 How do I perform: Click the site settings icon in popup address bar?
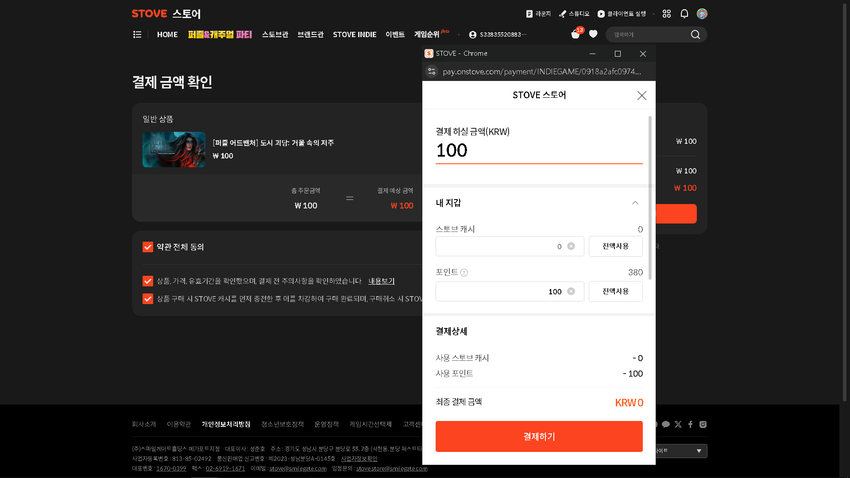coord(432,72)
